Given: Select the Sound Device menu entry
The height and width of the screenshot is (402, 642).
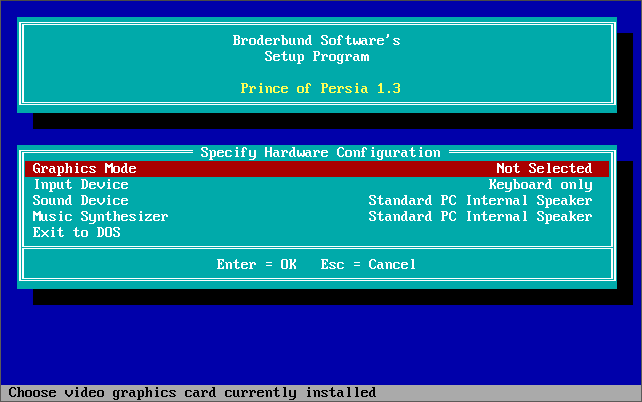Looking at the screenshot, I should [80, 201].
